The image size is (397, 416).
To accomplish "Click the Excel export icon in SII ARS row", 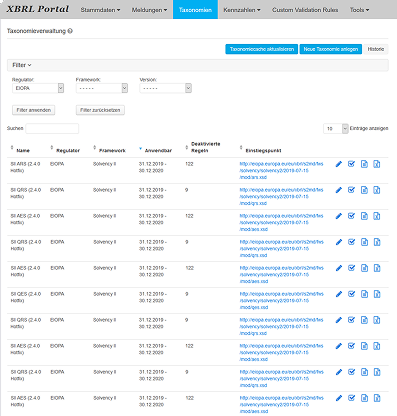I will point(377,164).
